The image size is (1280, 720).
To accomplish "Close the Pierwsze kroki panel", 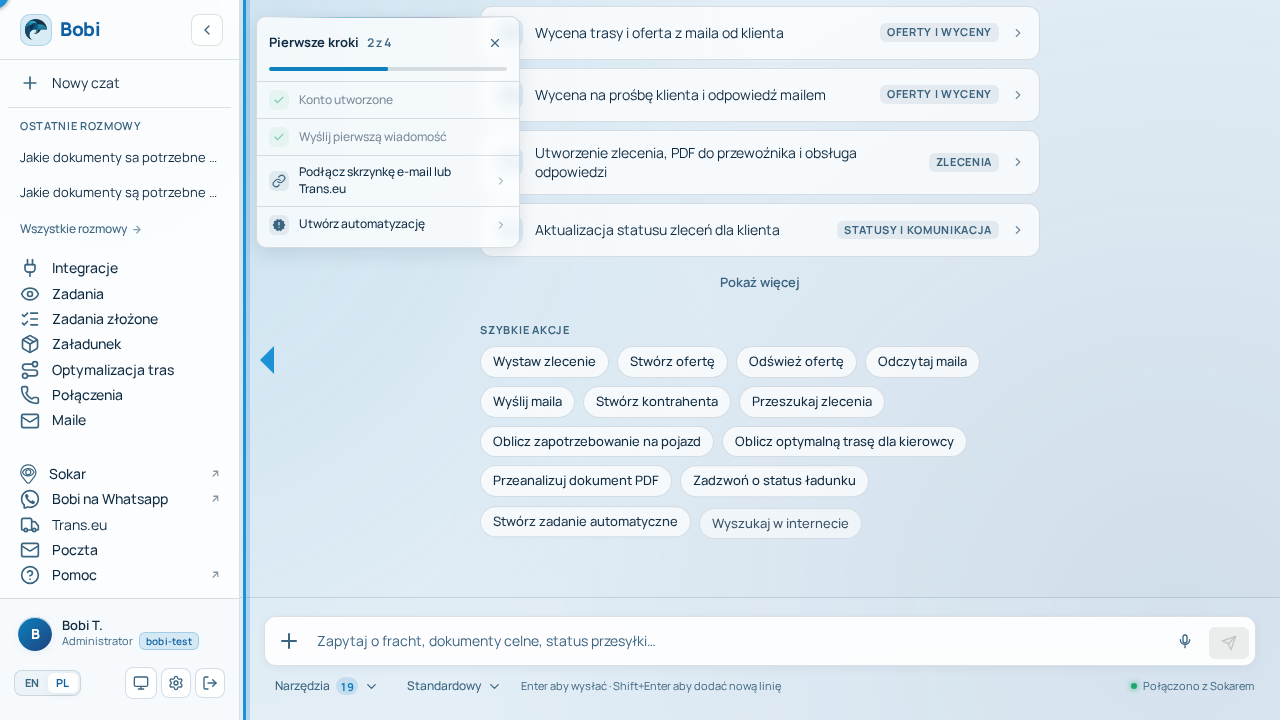I will tap(495, 43).
